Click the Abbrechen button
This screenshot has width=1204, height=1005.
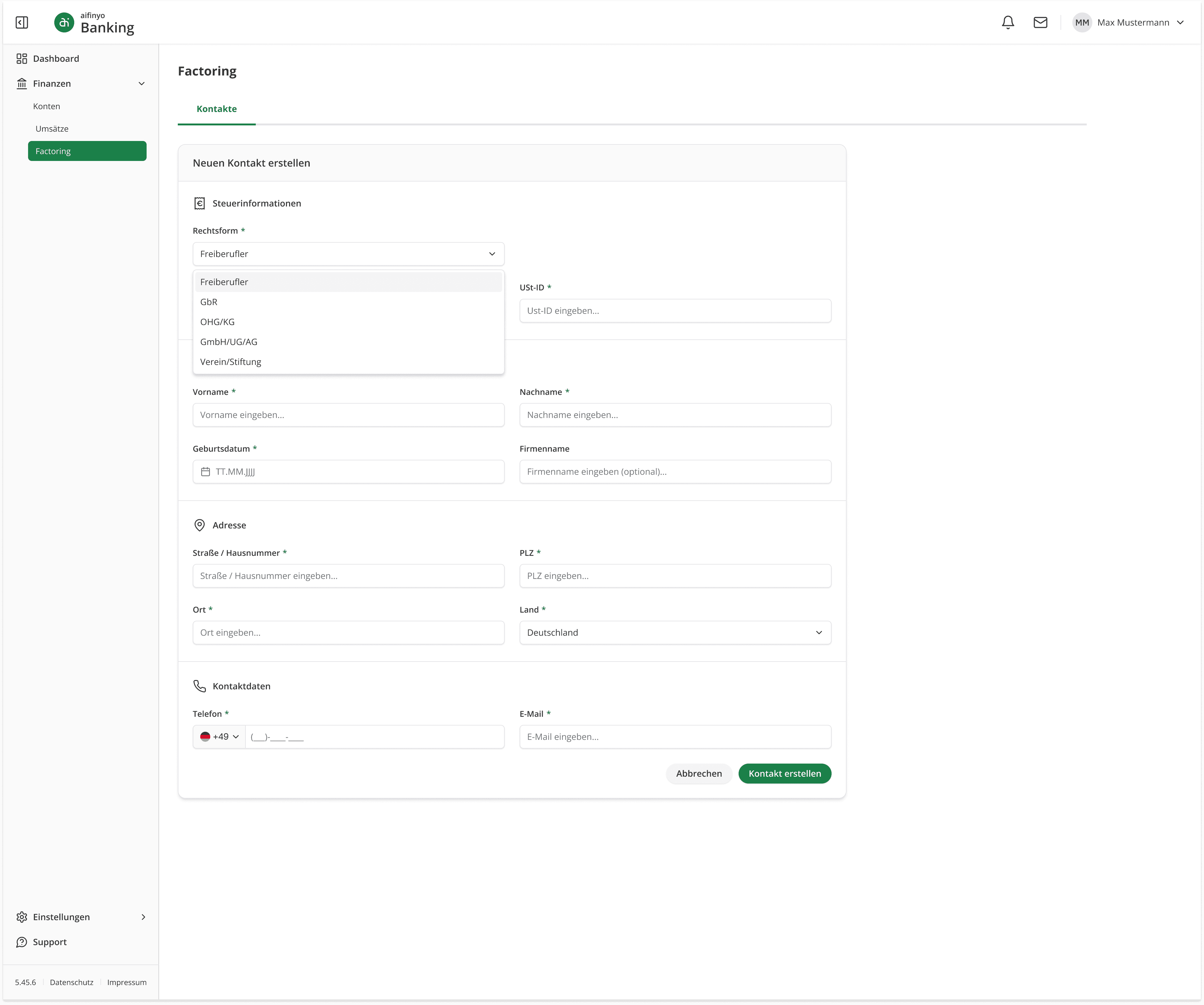pos(698,773)
